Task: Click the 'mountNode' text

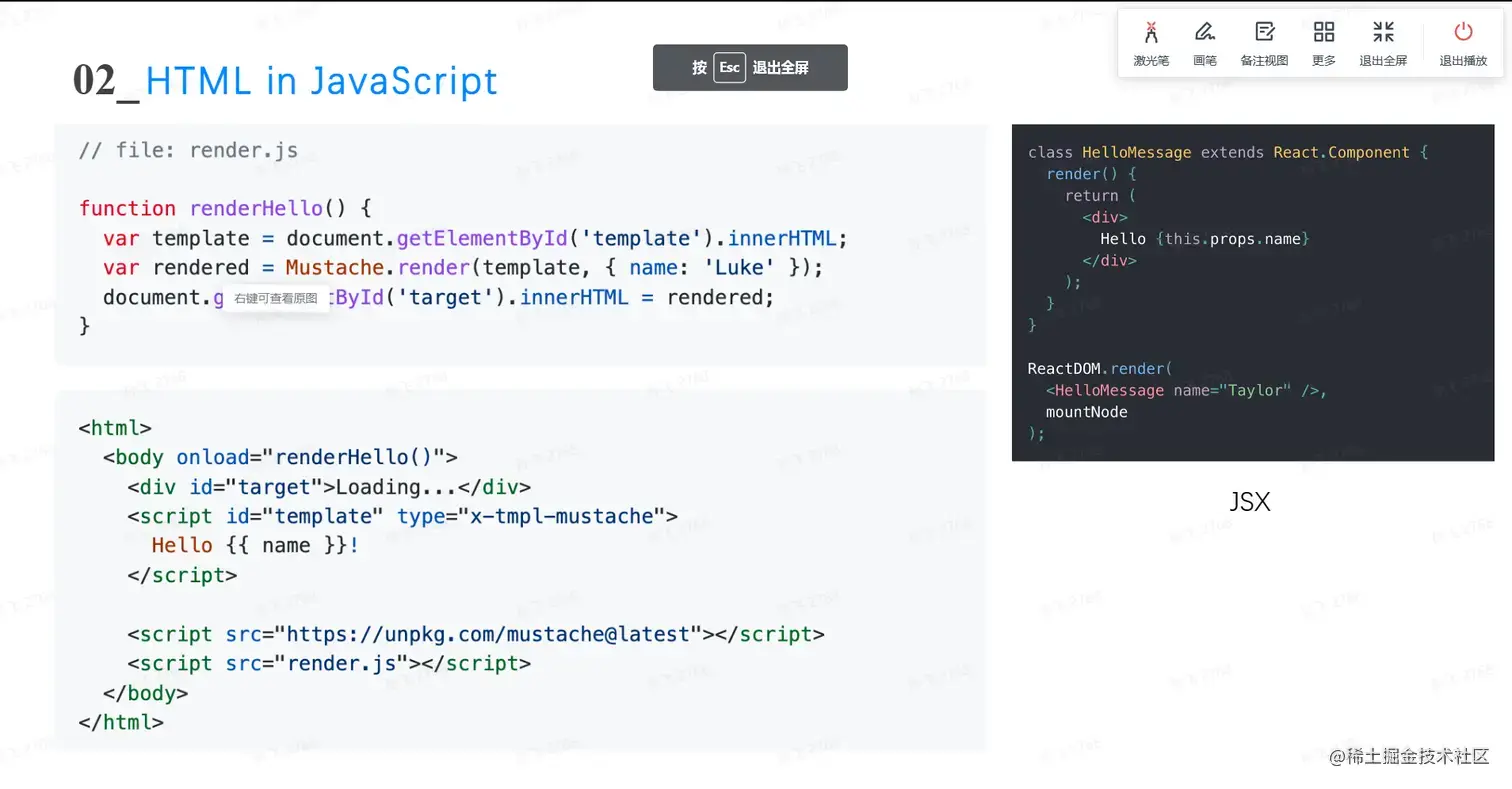Action: point(1086,412)
